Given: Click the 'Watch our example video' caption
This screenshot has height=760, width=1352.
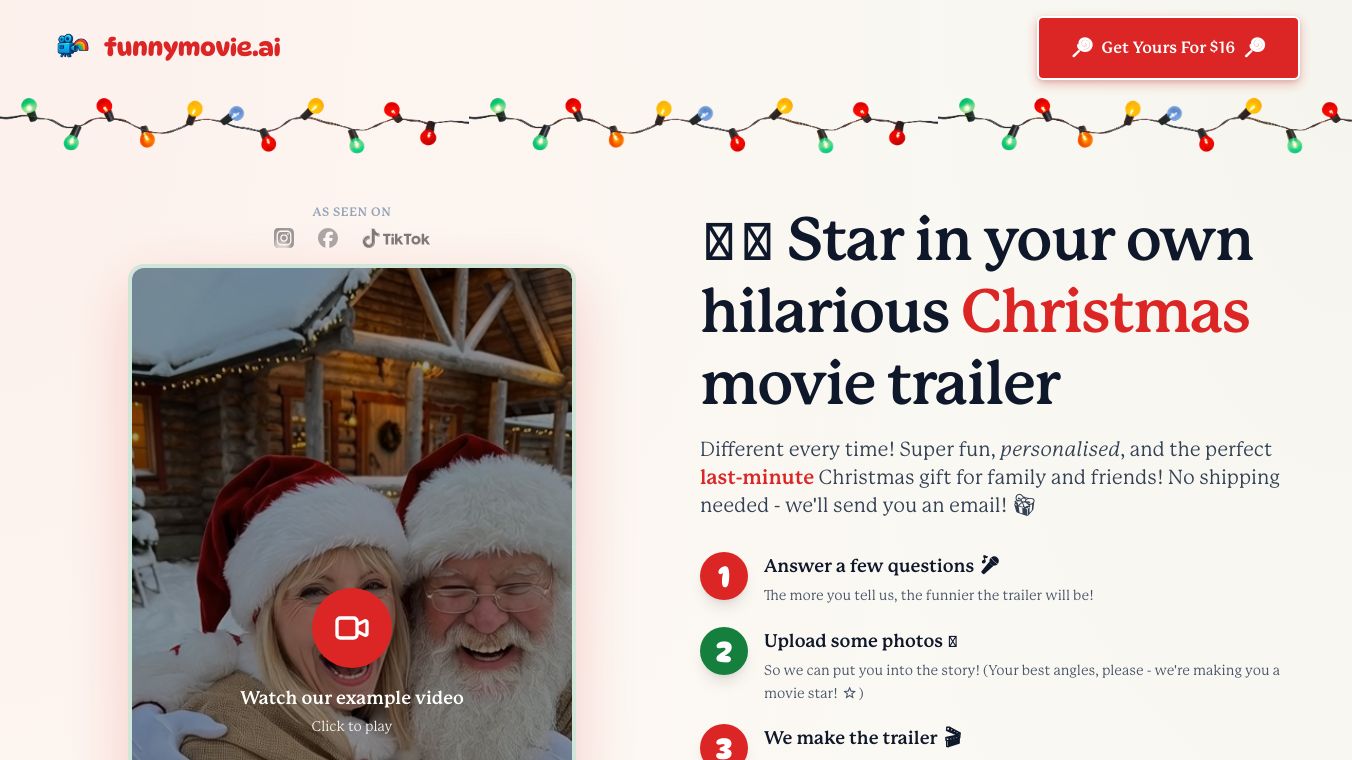Looking at the screenshot, I should coord(352,697).
